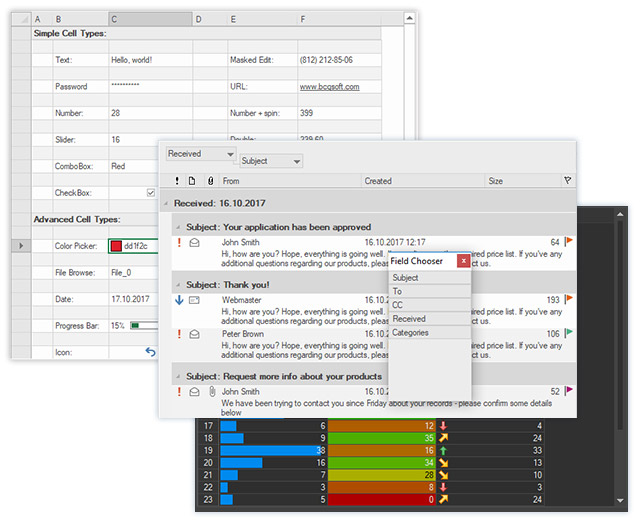Close the Field Chooser window
The width and height of the screenshot is (640, 531).
(464, 261)
